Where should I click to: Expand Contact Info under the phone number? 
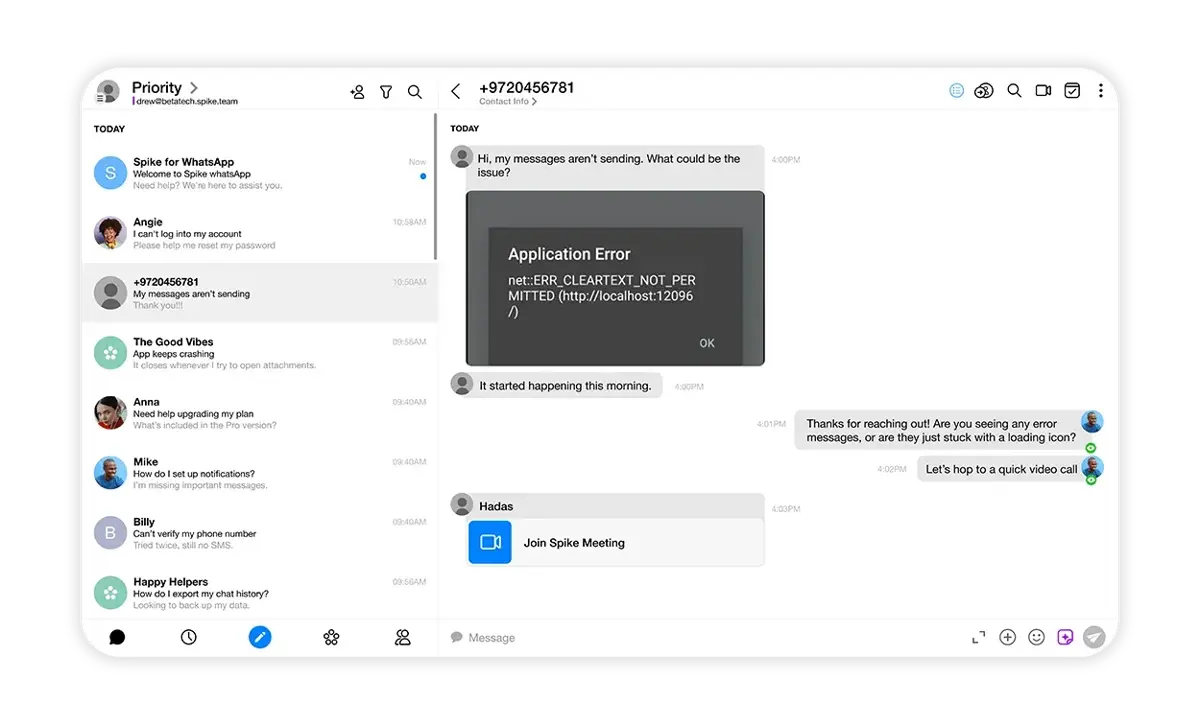(x=508, y=102)
